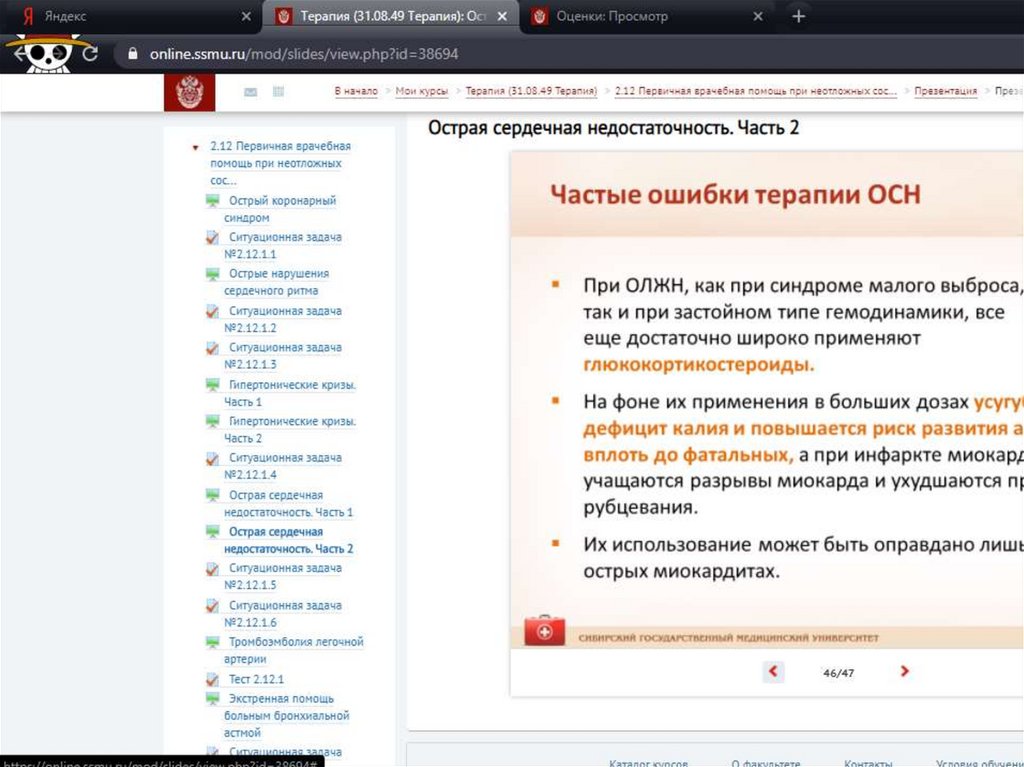This screenshot has height=767, width=1024.
Task: Open Гипертонические кризы. Часть 2 link
Action: pyautogui.click(x=290, y=430)
